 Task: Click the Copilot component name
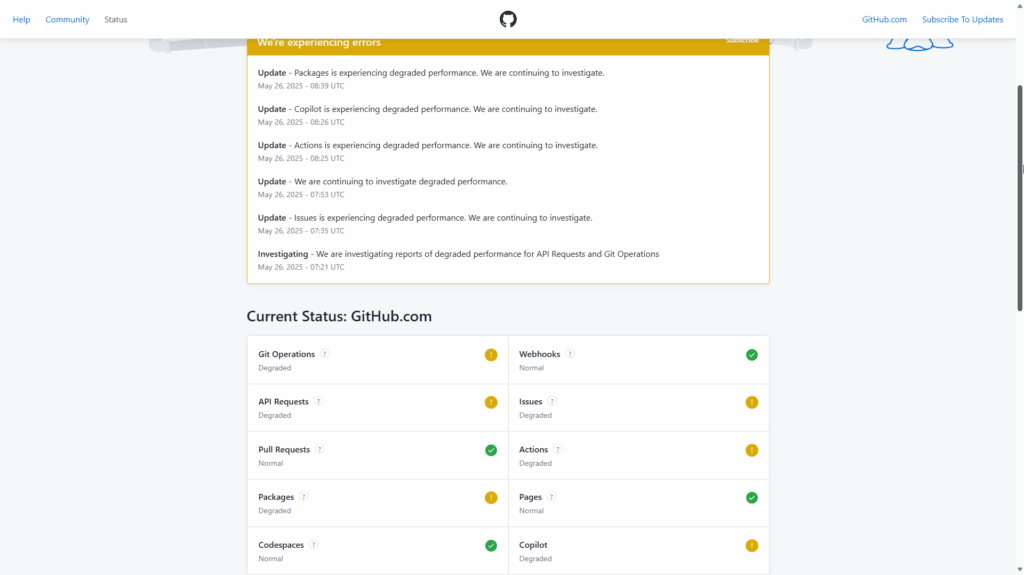pyautogui.click(x=533, y=545)
